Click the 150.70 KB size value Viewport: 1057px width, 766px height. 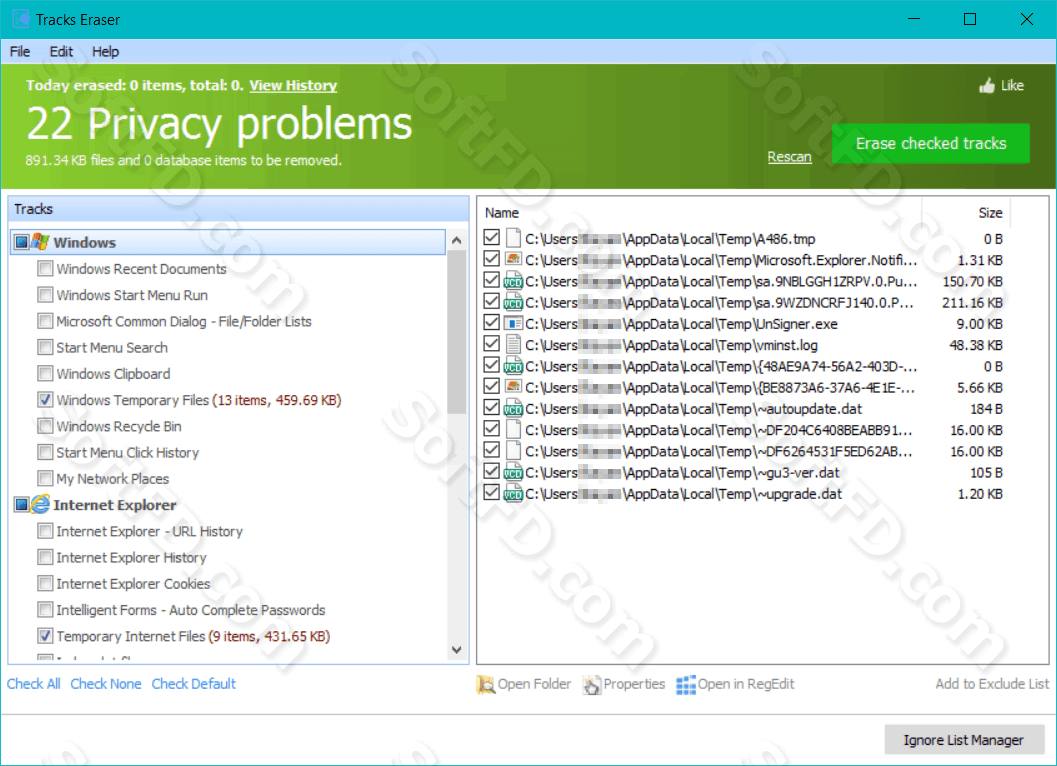click(x=972, y=281)
